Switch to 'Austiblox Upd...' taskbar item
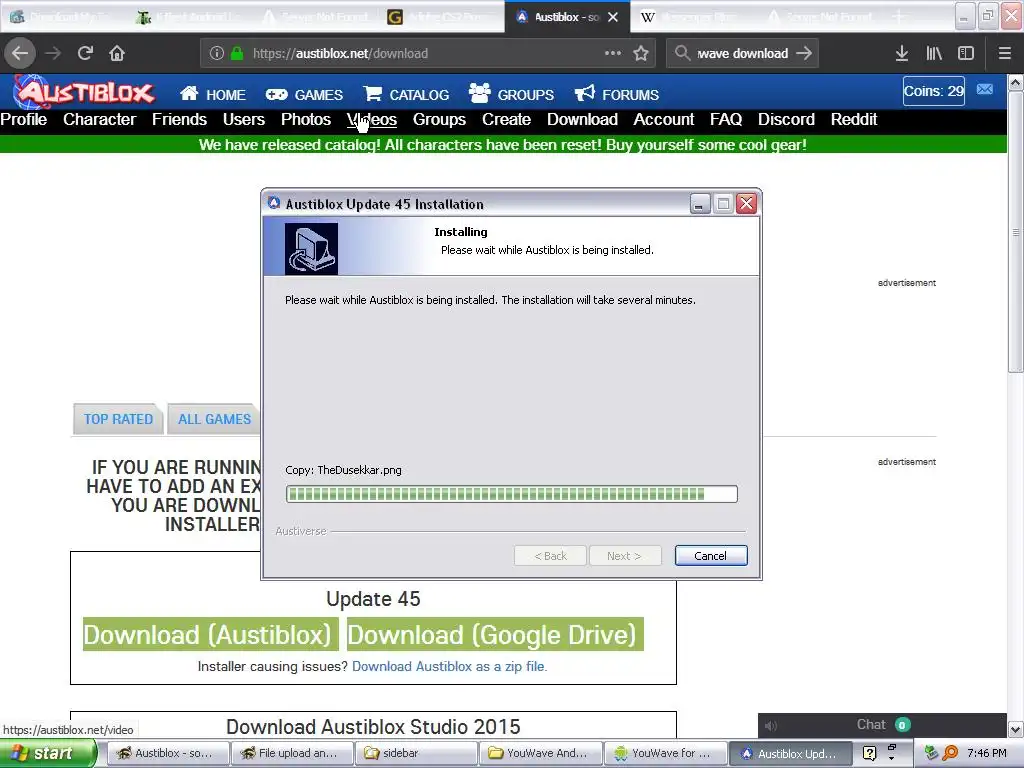Viewport: 1024px width, 768px height. 790,753
